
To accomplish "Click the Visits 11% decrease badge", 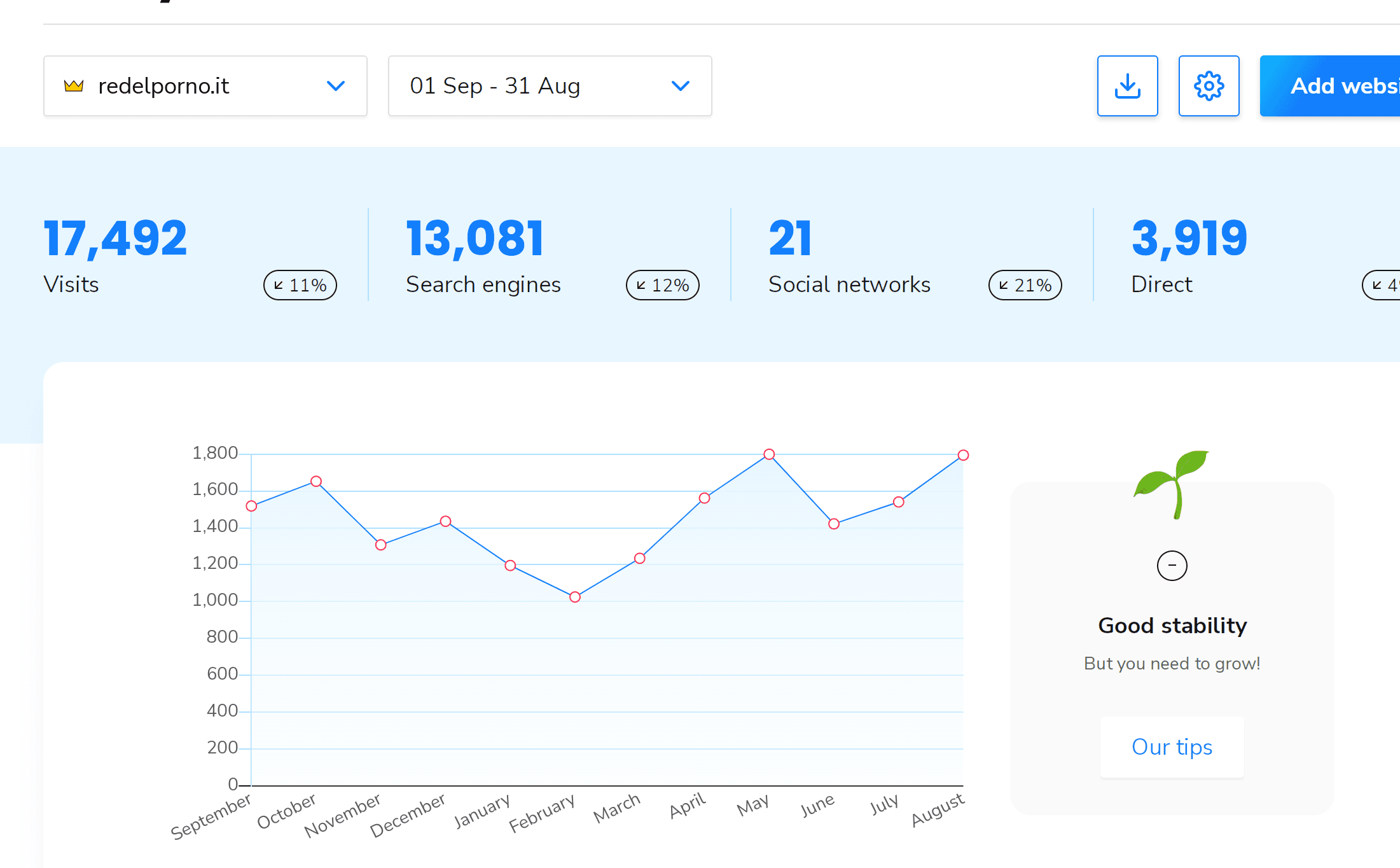I will coord(300,285).
